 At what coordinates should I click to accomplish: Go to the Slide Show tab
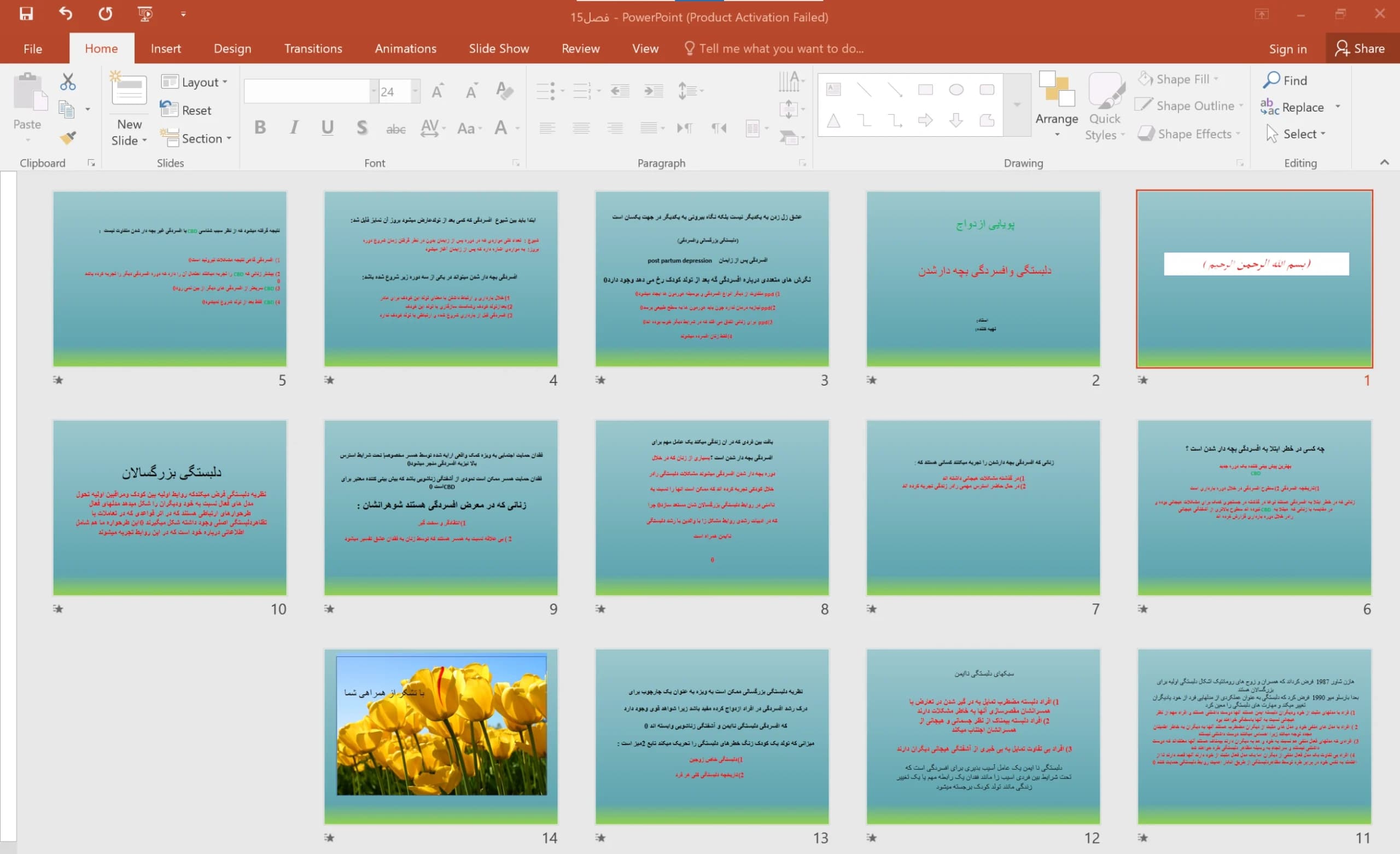pos(499,48)
